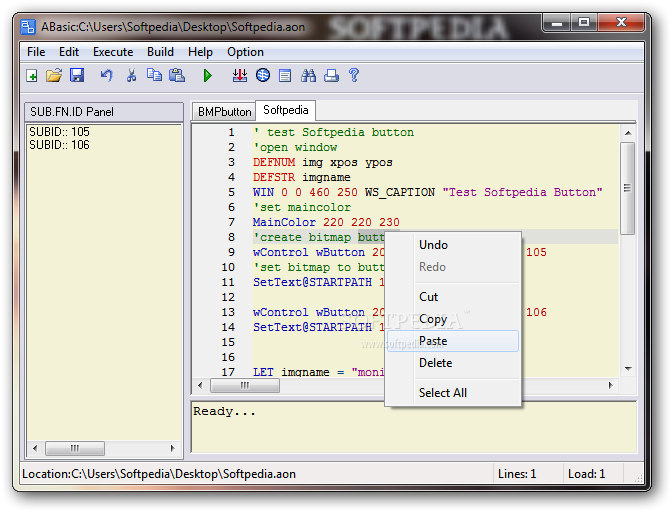Click the SUB.FN.ID panel horizontal scrollbar thumb

point(75,449)
